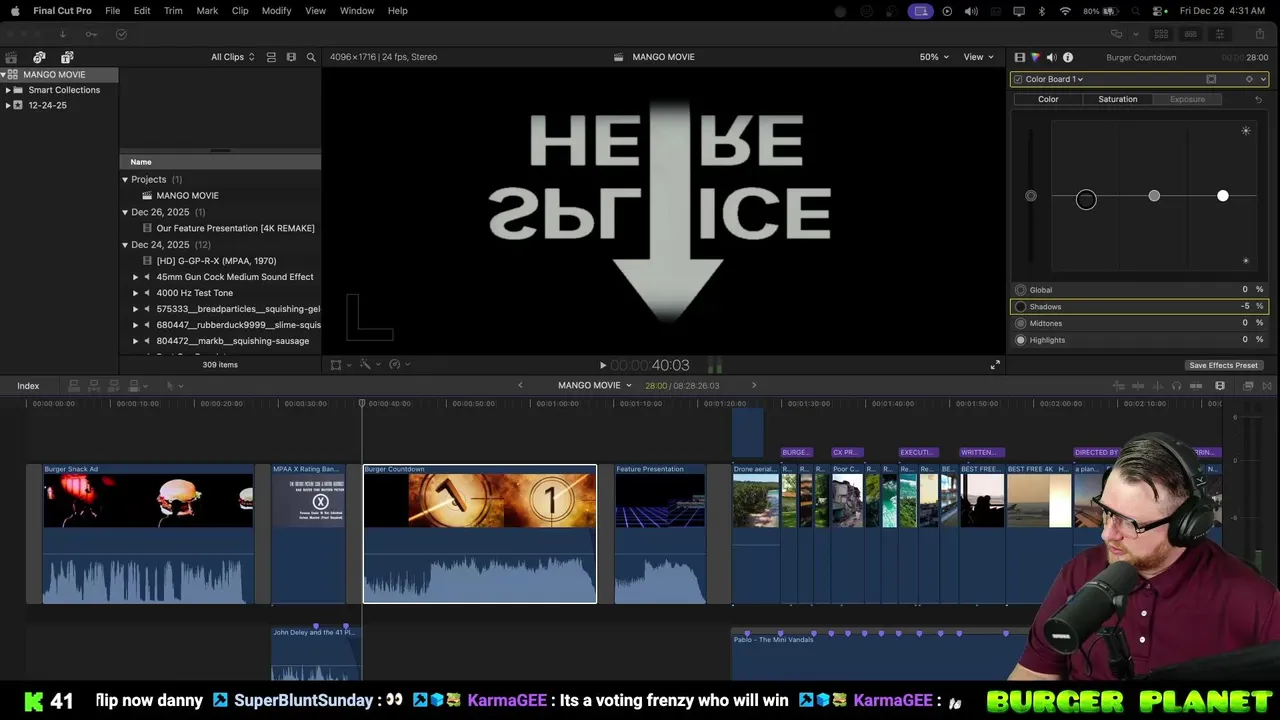Enter full screen viewer playback

pyautogui.click(x=995, y=365)
